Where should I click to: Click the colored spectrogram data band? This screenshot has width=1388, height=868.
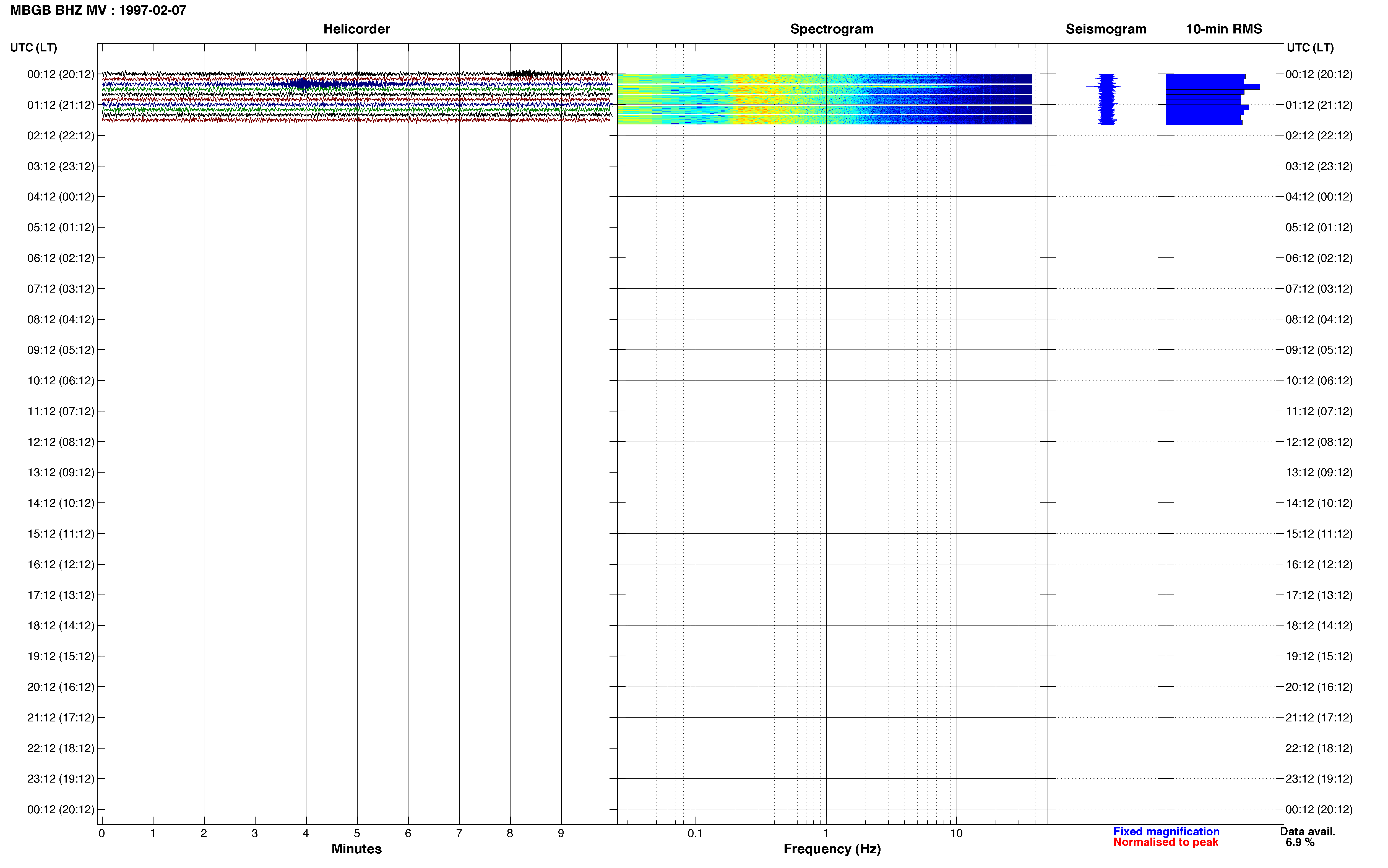(824, 99)
